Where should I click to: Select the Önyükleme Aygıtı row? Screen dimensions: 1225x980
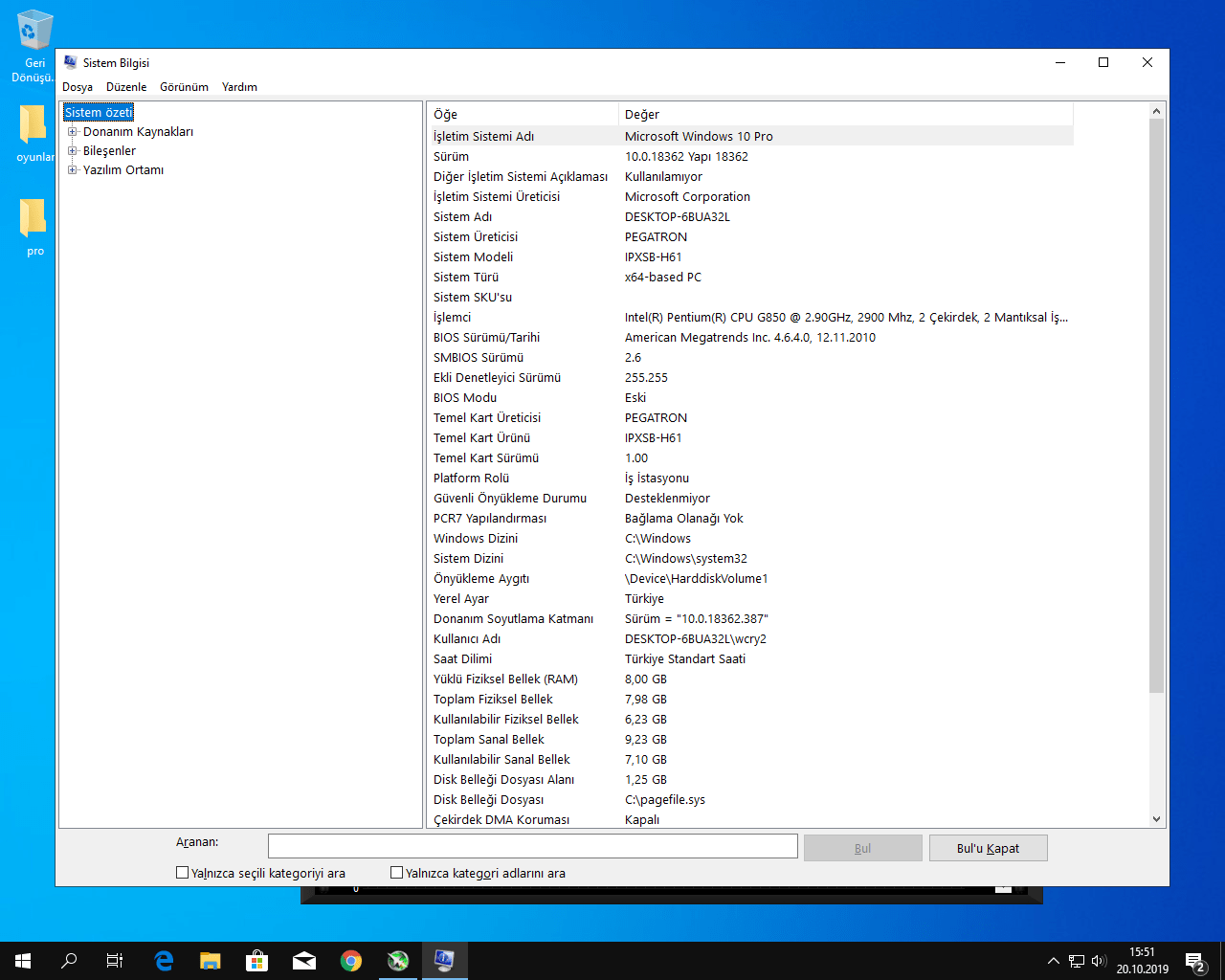click(x=750, y=578)
